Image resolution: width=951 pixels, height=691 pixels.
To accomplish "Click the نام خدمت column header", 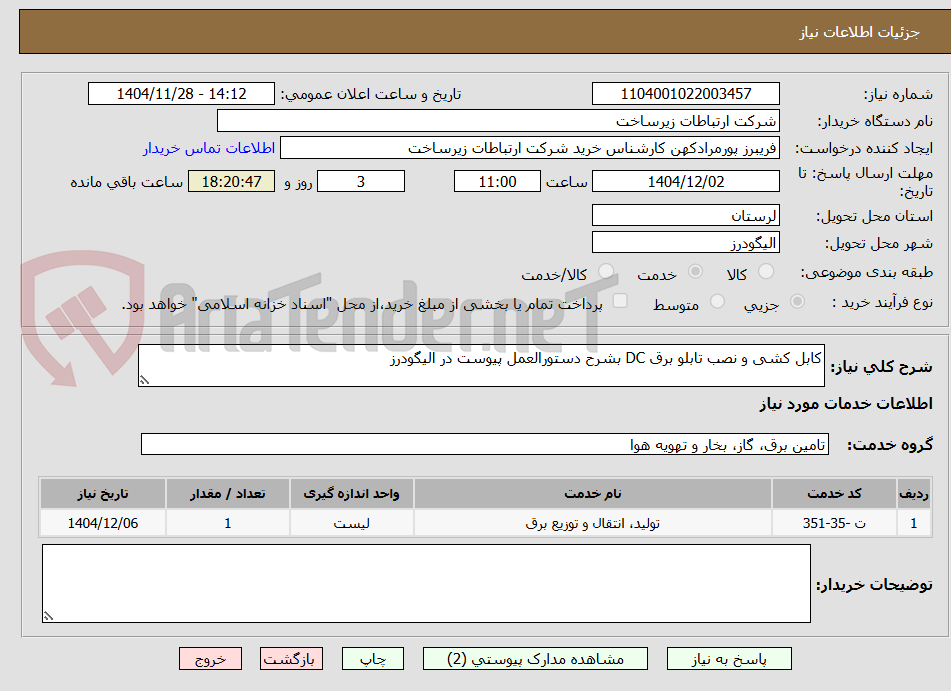I will tap(593, 494).
